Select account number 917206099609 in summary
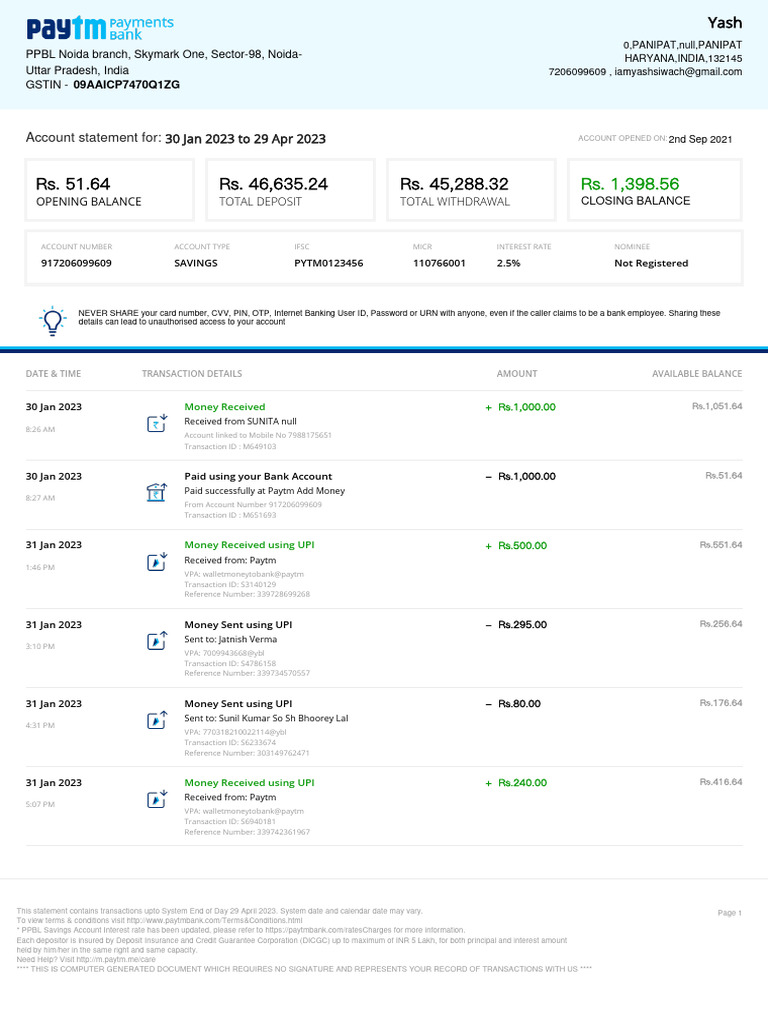Image resolution: width=768 pixels, height=1024 pixels. coord(76,263)
